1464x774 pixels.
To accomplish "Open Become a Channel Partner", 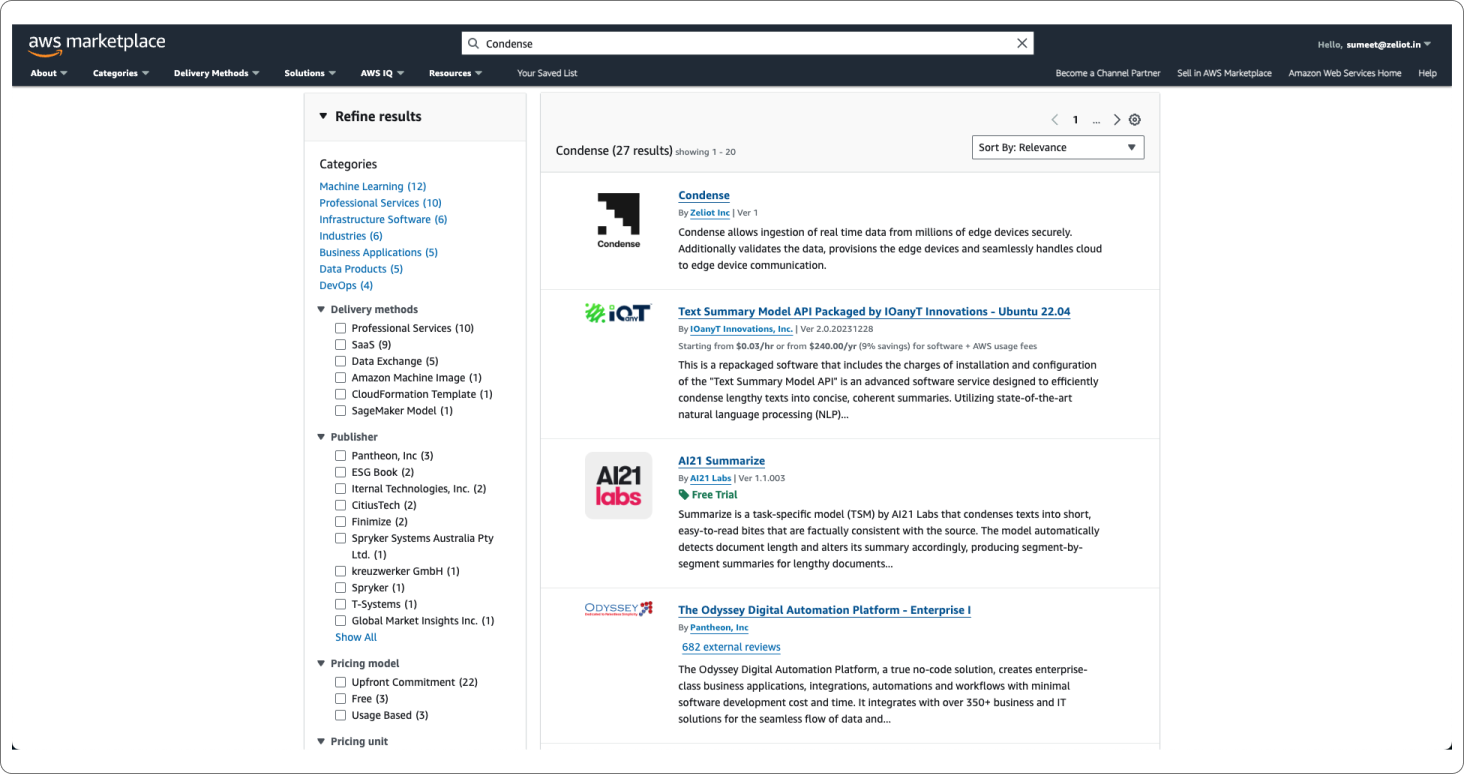I will click(1108, 73).
